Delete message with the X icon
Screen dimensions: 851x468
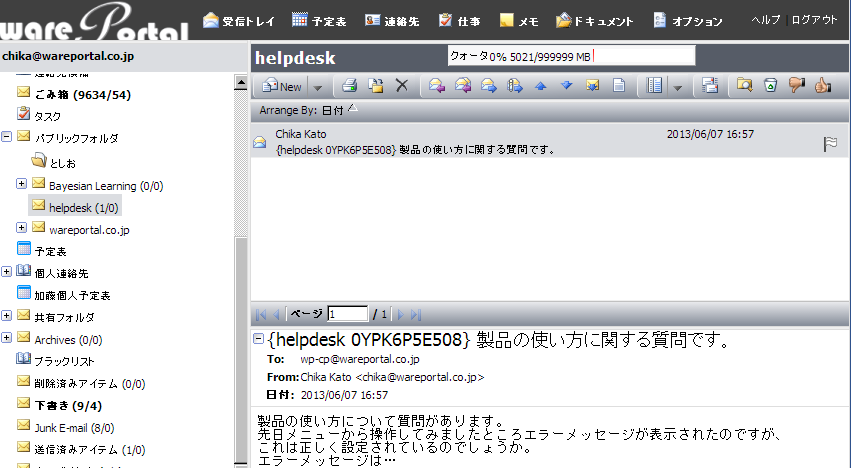click(402, 85)
